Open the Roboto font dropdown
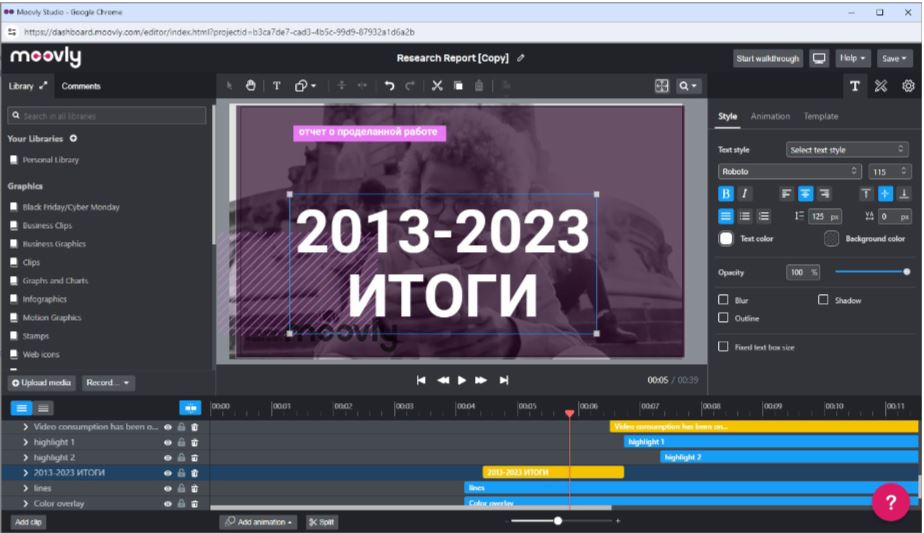This screenshot has width=924, height=533. 790,171
